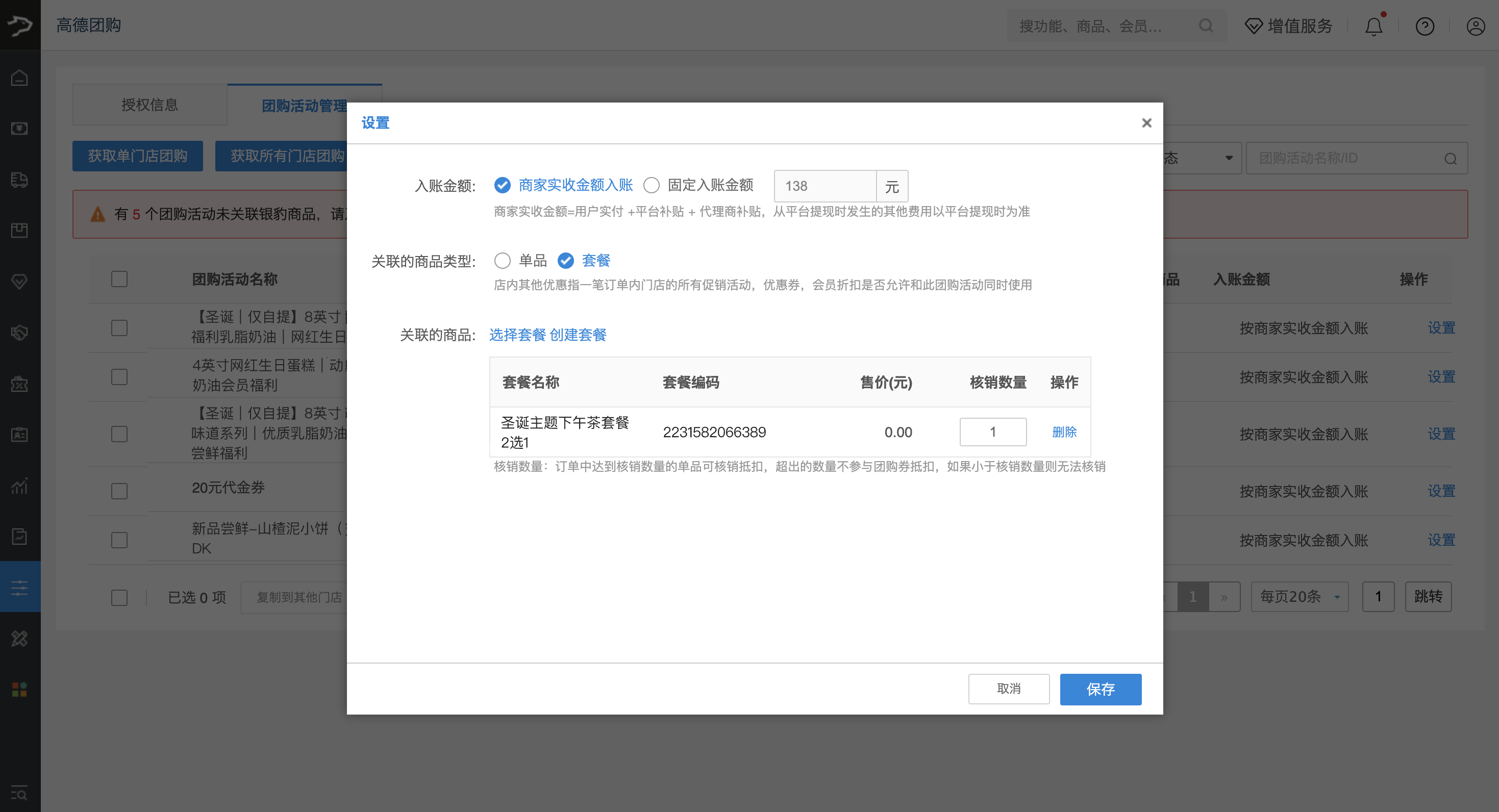Open the status filter dropdown arrow
Image resolution: width=1499 pixels, height=812 pixels.
coord(1229,158)
